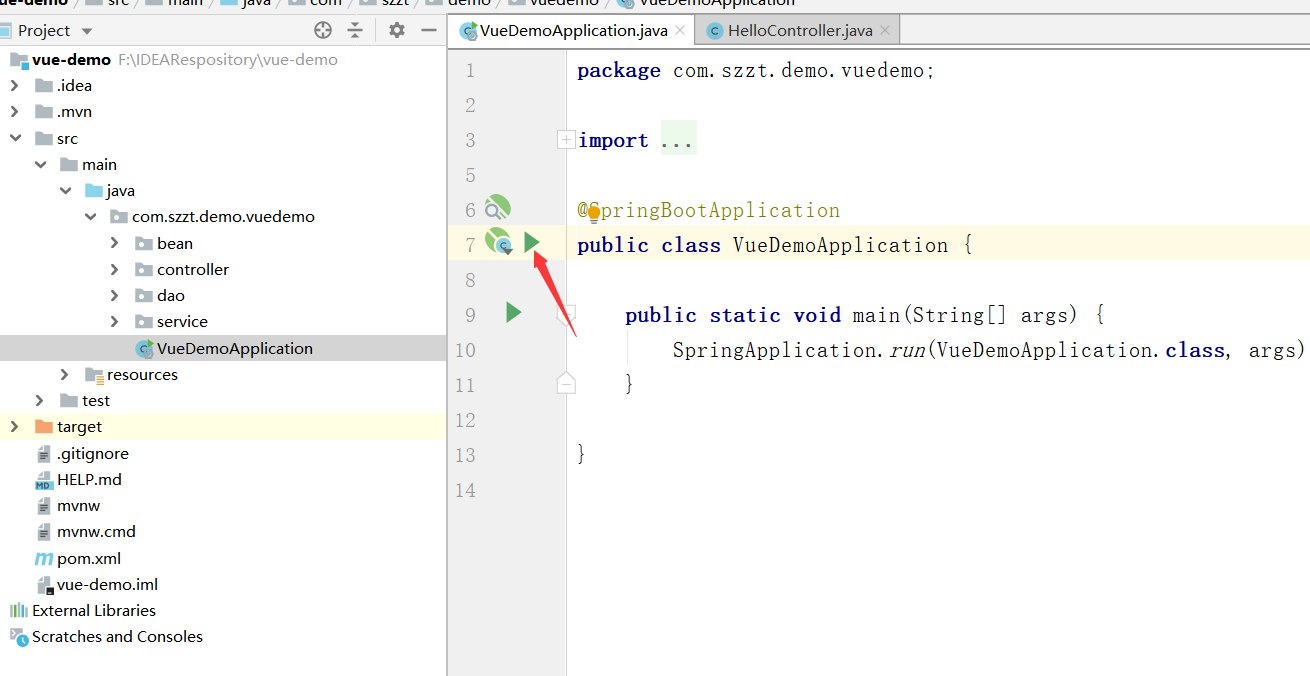Select the controller package
The image size is (1310, 676).
(x=193, y=270)
